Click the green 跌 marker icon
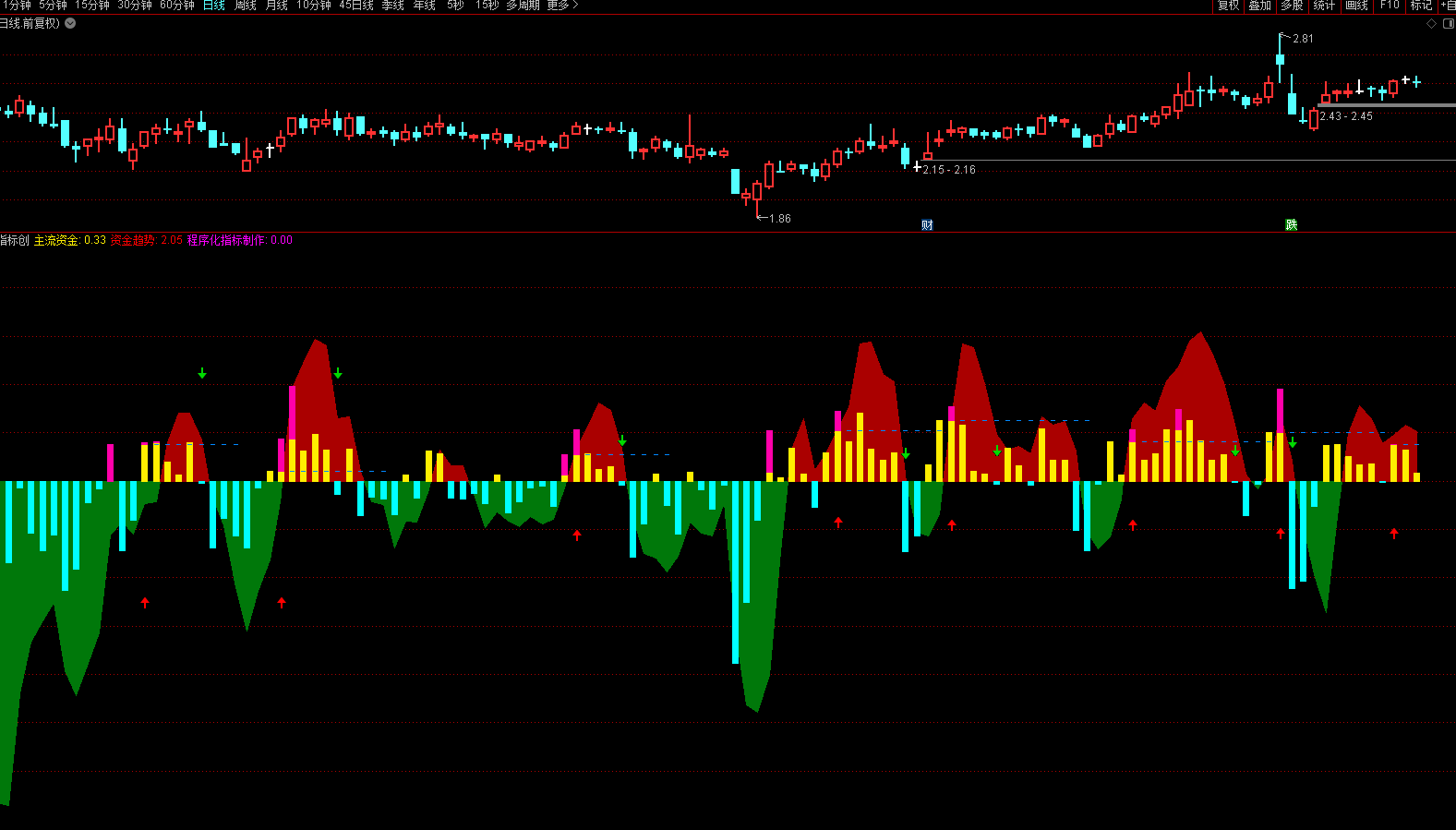The image size is (1456, 830). [1291, 225]
